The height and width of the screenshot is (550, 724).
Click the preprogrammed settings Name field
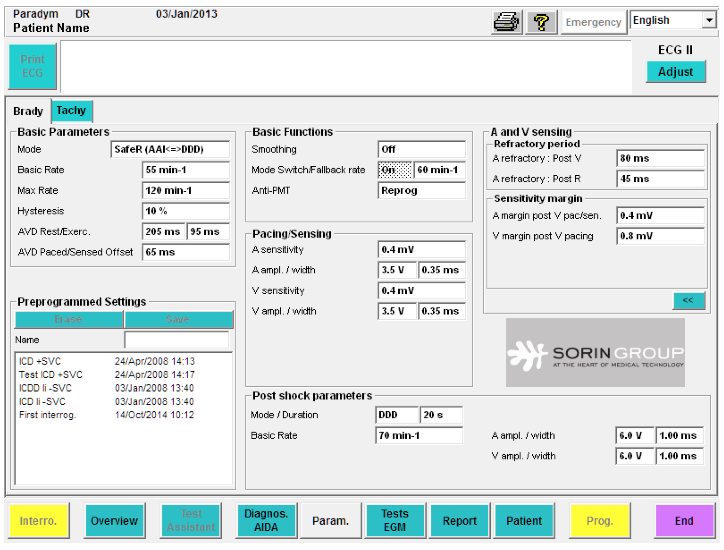pos(176,340)
